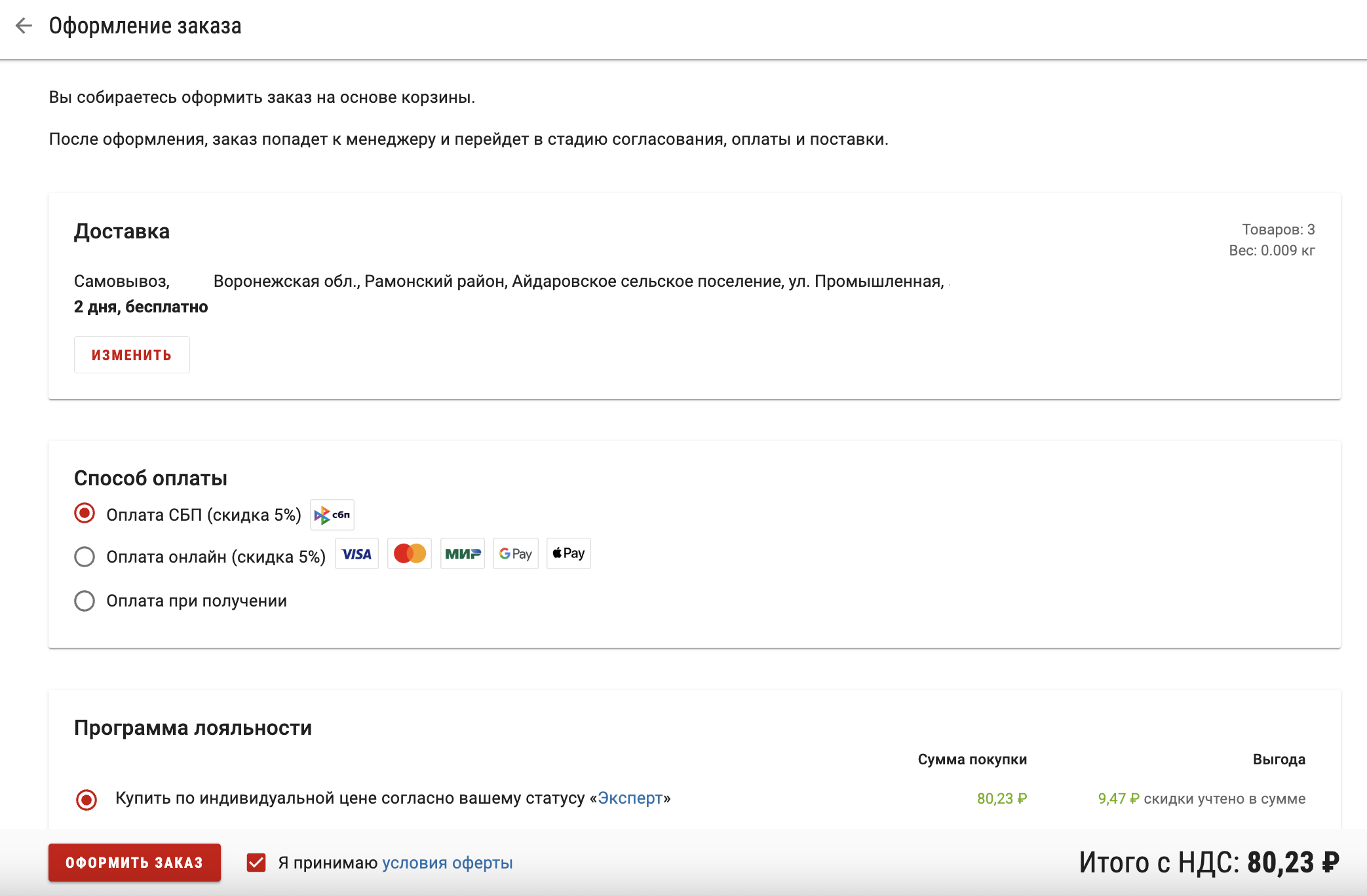Select Оплата онлайн payment option
Image resolution: width=1367 pixels, height=896 pixels.
[x=85, y=557]
